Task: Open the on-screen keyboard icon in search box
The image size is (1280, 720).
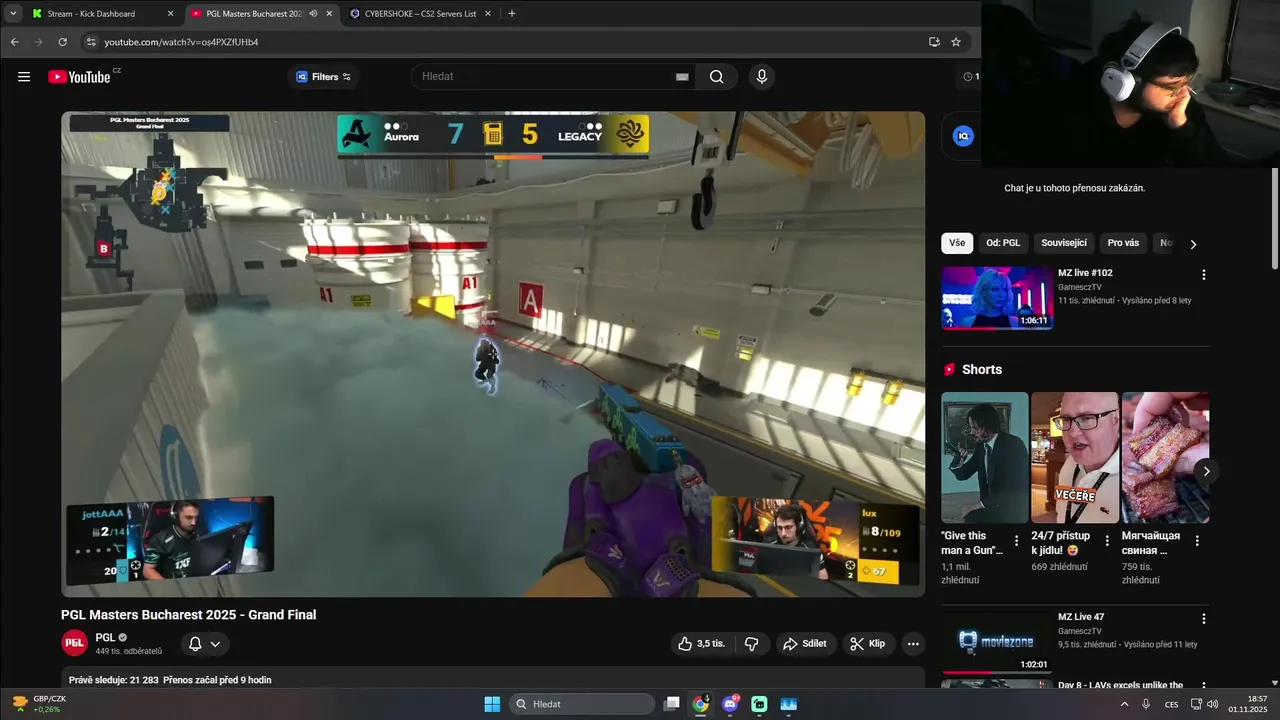Action: click(682, 77)
